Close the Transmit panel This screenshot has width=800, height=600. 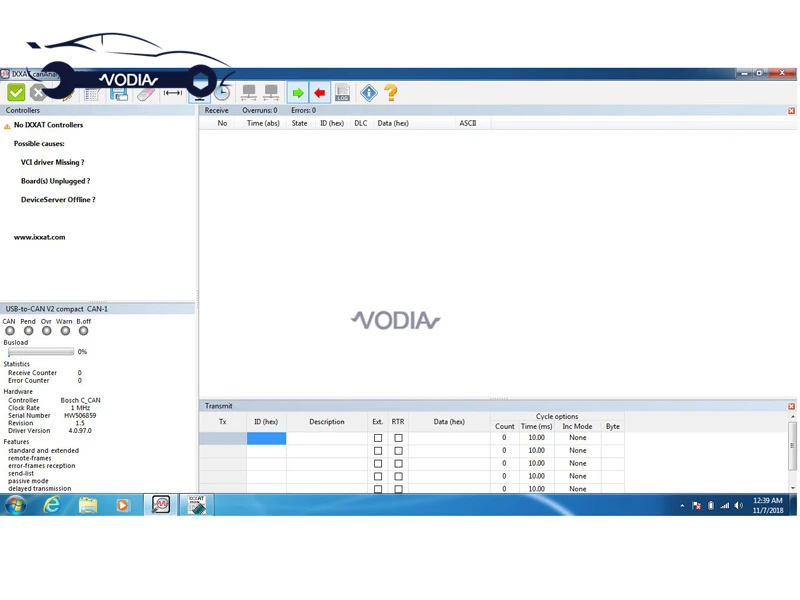[x=791, y=406]
